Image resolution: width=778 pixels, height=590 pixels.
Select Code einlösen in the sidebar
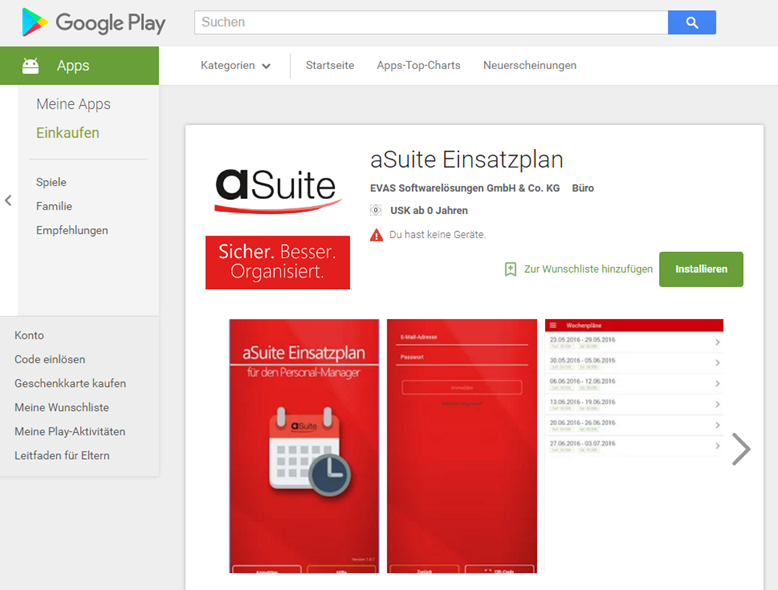pyautogui.click(x=49, y=360)
